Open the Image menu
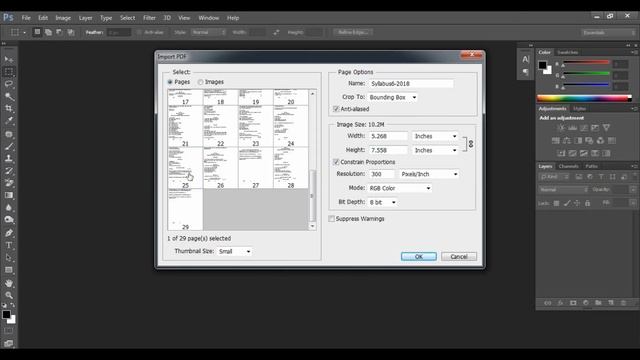 coord(63,18)
